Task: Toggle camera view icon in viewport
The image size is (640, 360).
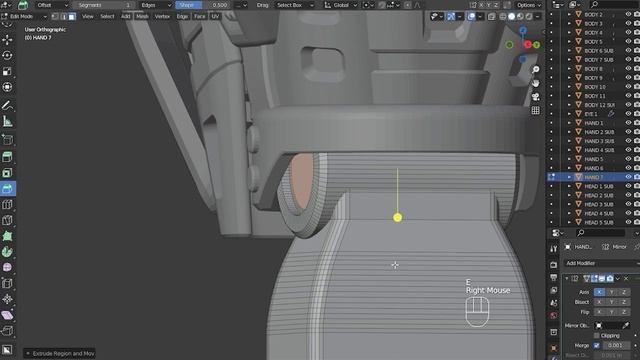Action: point(536,97)
